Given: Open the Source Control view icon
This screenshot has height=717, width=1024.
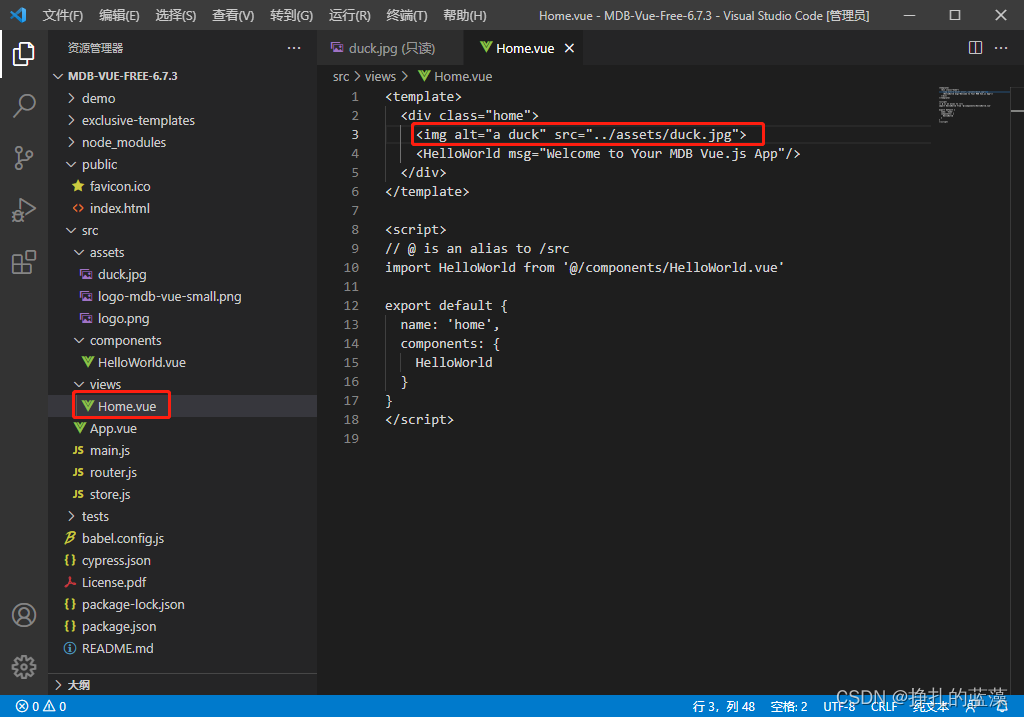Looking at the screenshot, I should click(24, 157).
